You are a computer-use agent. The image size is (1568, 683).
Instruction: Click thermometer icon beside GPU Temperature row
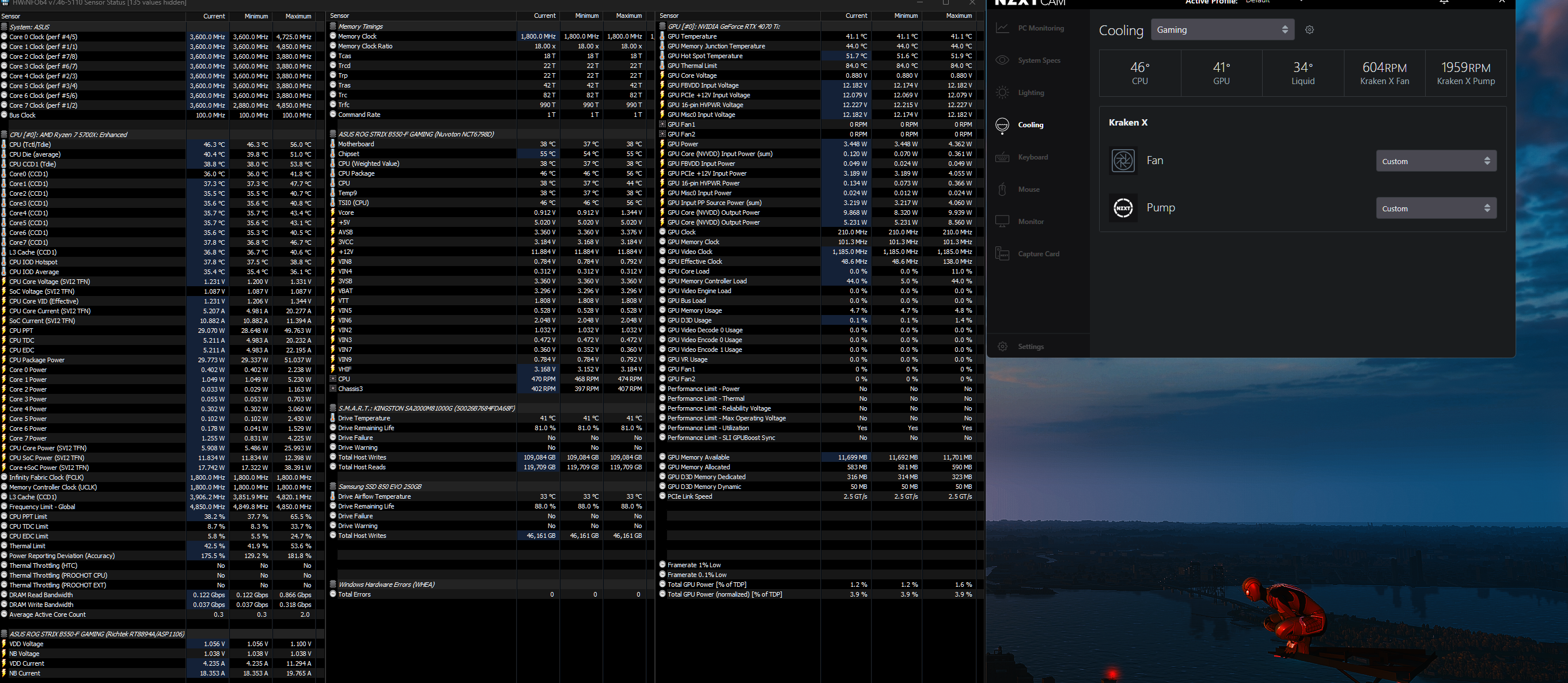pyautogui.click(x=662, y=36)
